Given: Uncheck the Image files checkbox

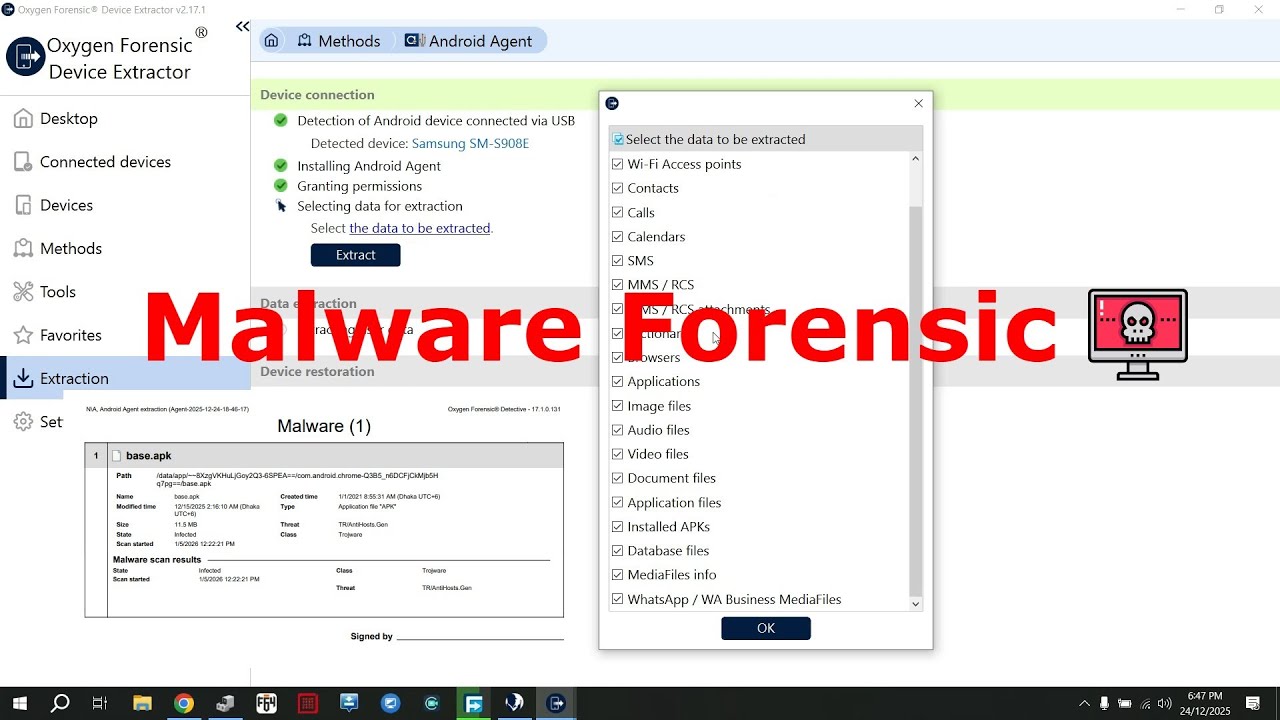Looking at the screenshot, I should 618,406.
